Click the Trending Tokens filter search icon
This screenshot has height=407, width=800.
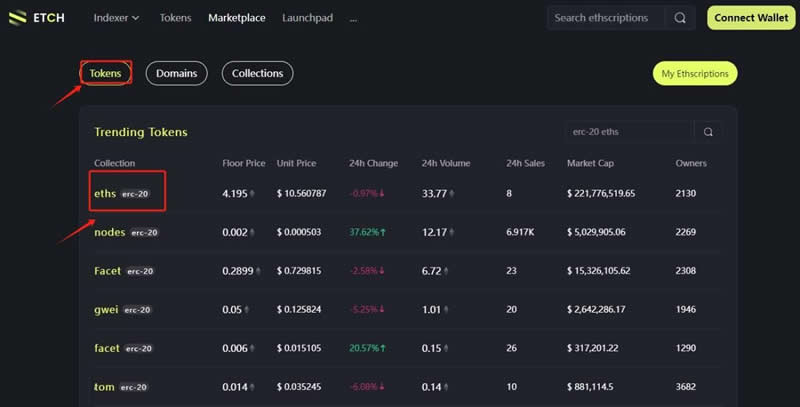point(708,132)
